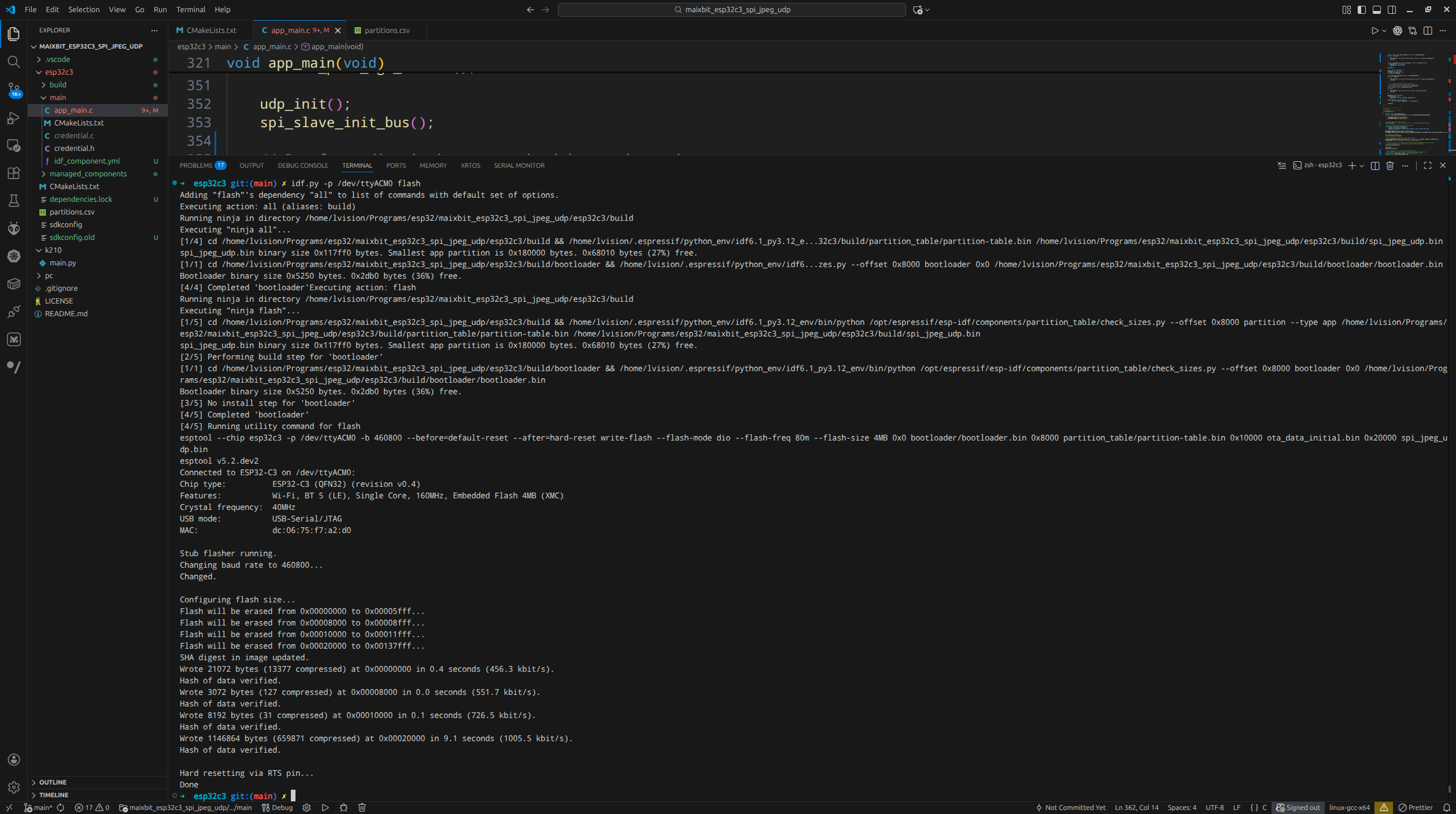Click the Kill Terminal trash icon
The width and height of the screenshot is (1456, 814).
pos(1390,165)
